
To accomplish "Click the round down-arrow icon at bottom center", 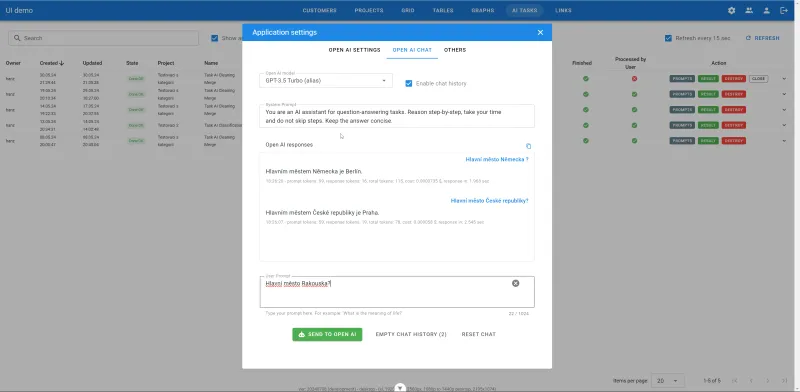I will 401,388.
